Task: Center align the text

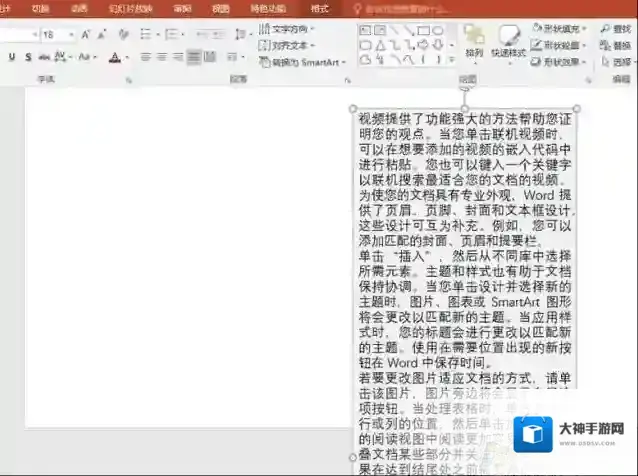Action: (160, 57)
